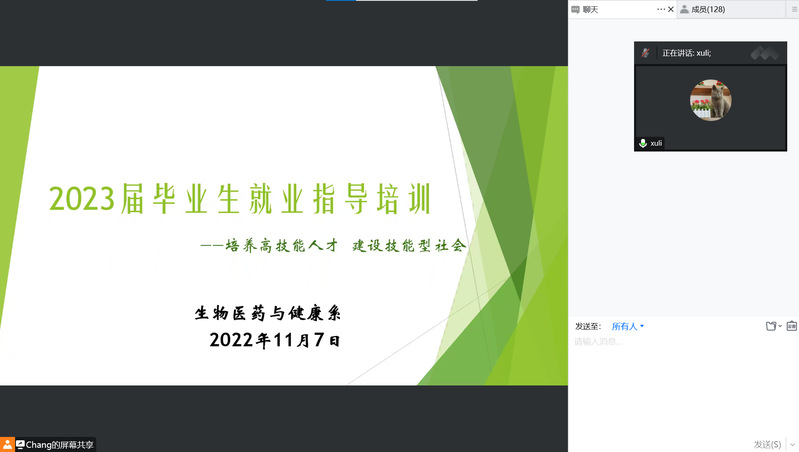Click the green microphone icon beside xuli
799x452 pixels.
(643, 143)
